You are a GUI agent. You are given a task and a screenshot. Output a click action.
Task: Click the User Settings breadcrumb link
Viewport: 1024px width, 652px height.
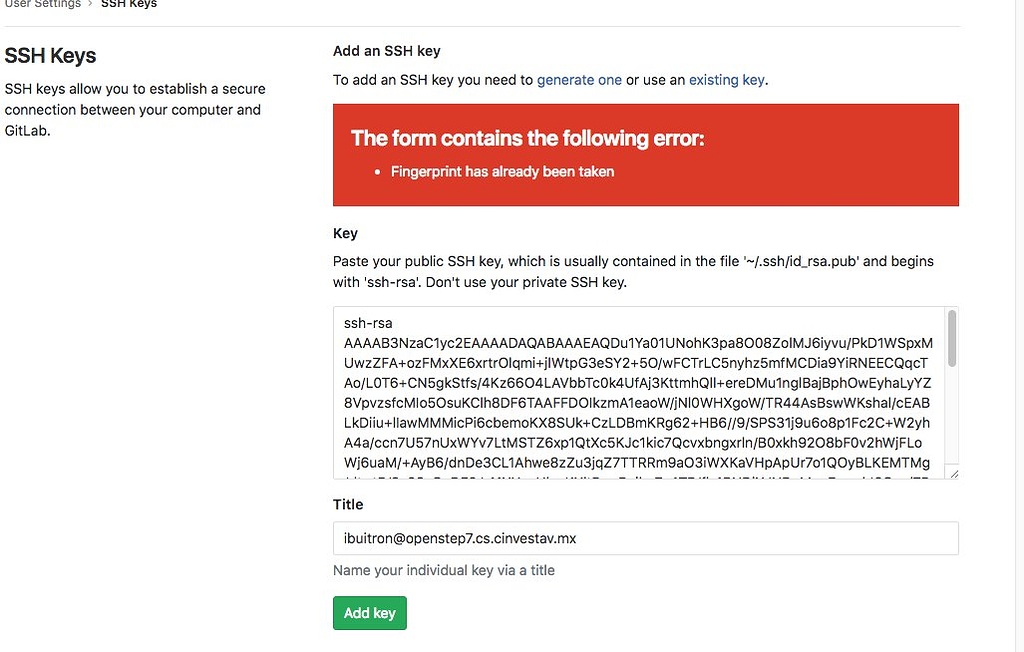42,4
